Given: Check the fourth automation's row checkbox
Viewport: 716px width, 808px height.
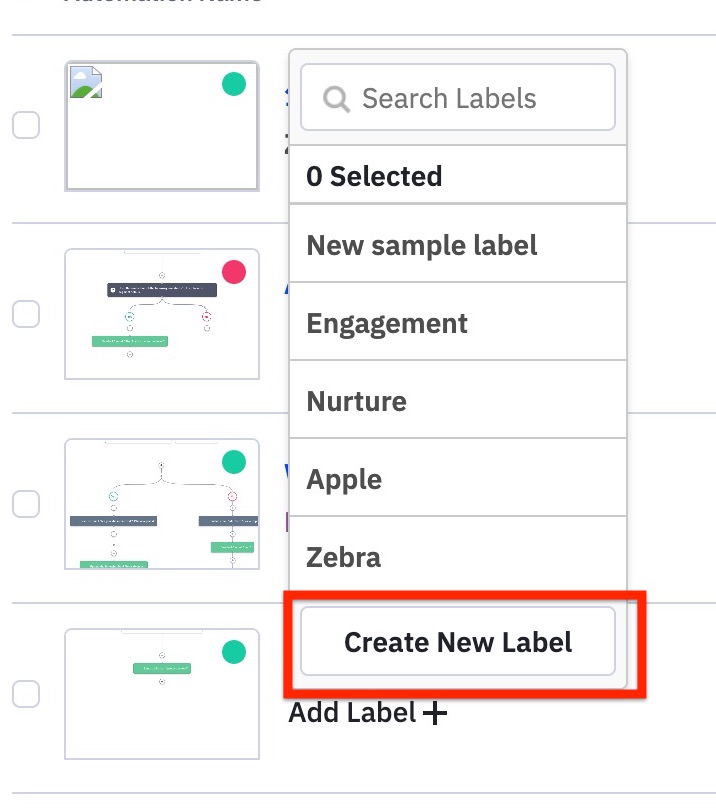Looking at the screenshot, I should tap(26, 693).
